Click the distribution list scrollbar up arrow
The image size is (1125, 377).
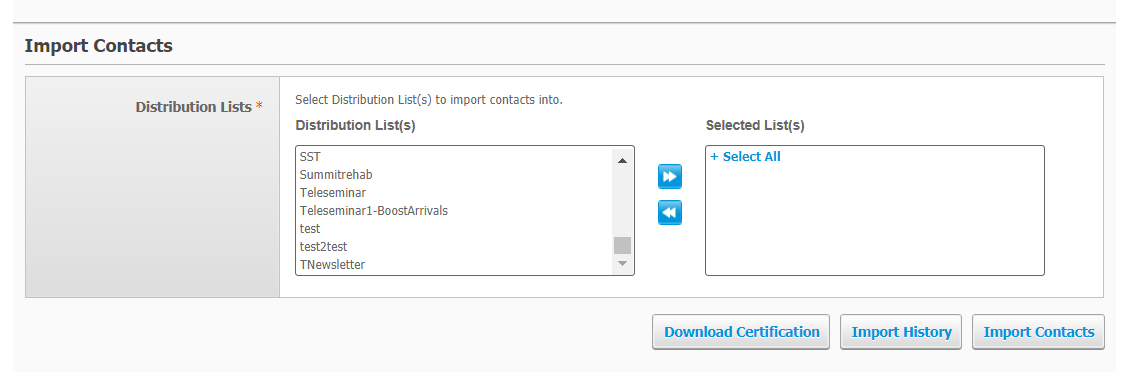point(622,160)
